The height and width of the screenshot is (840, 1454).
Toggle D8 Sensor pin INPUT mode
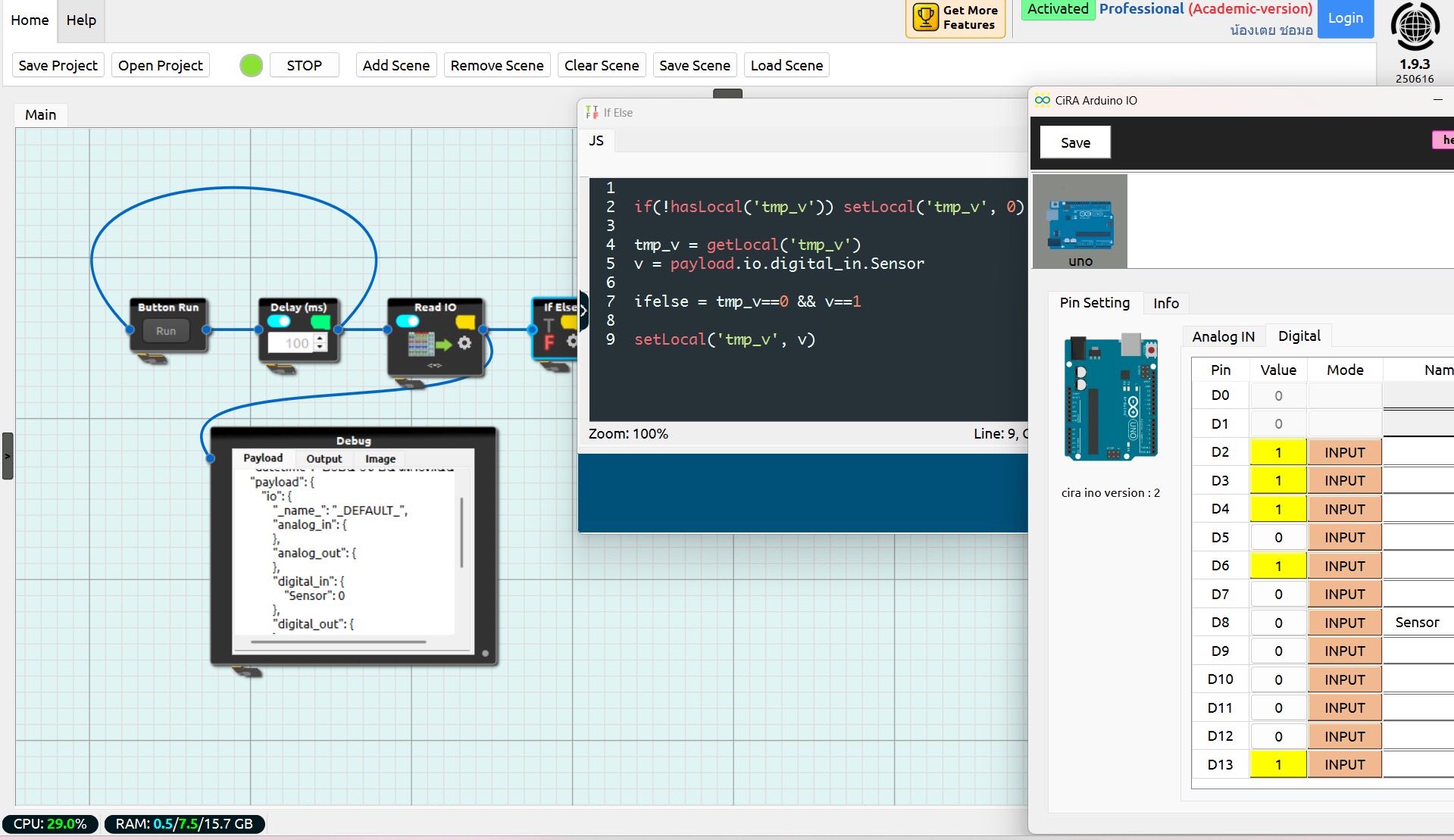[x=1344, y=623]
